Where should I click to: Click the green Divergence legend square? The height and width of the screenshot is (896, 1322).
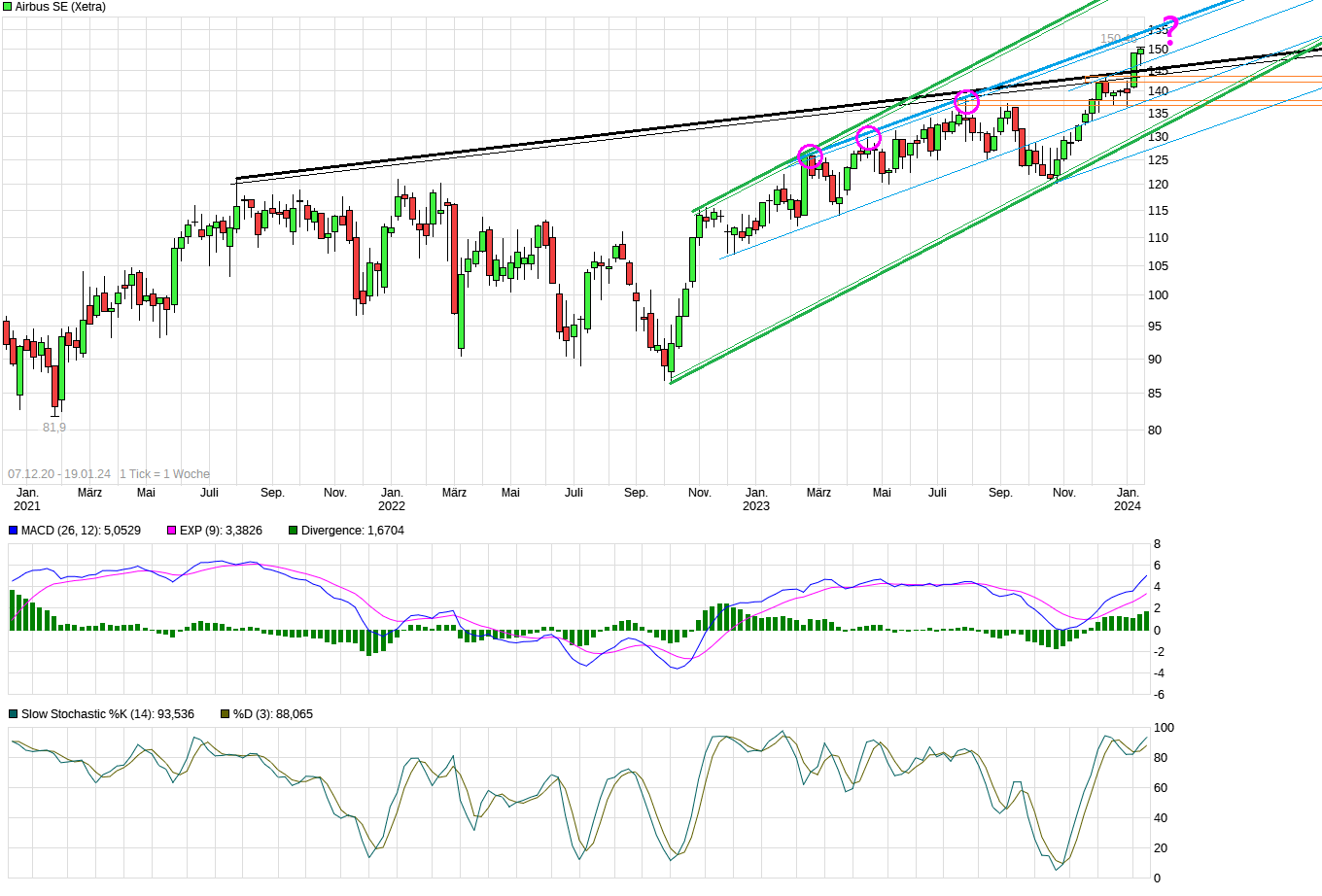coord(294,531)
